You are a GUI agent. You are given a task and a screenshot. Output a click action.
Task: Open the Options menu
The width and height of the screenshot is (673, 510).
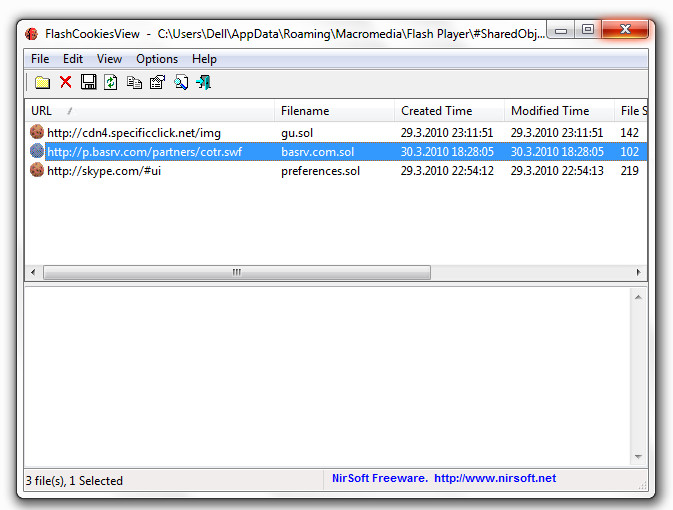[x=157, y=59]
